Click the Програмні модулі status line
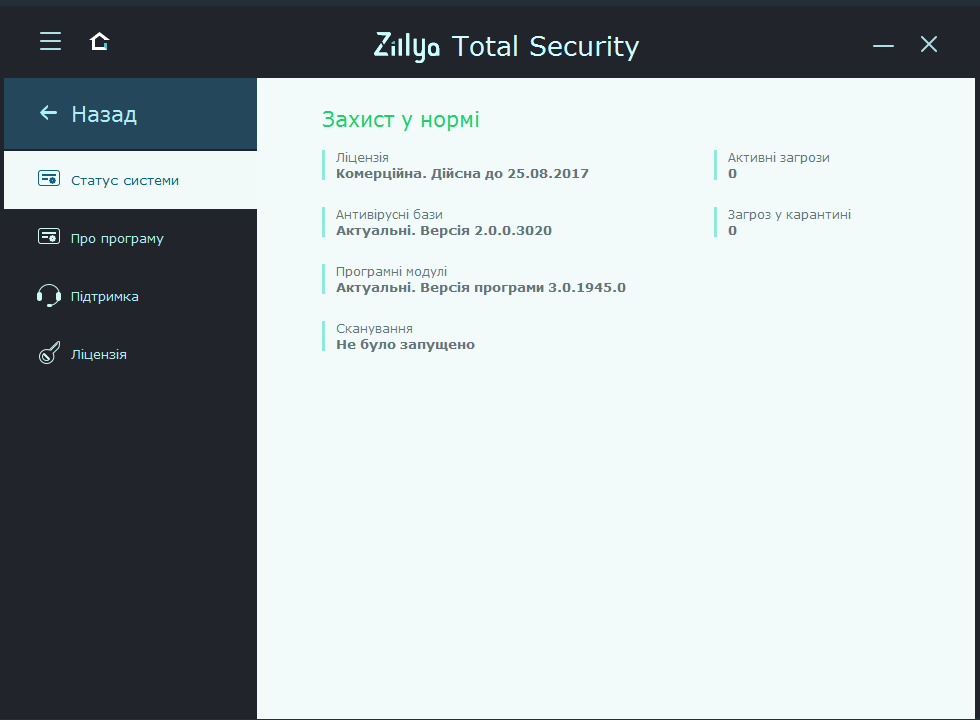The image size is (980, 720). pyautogui.click(x=480, y=279)
